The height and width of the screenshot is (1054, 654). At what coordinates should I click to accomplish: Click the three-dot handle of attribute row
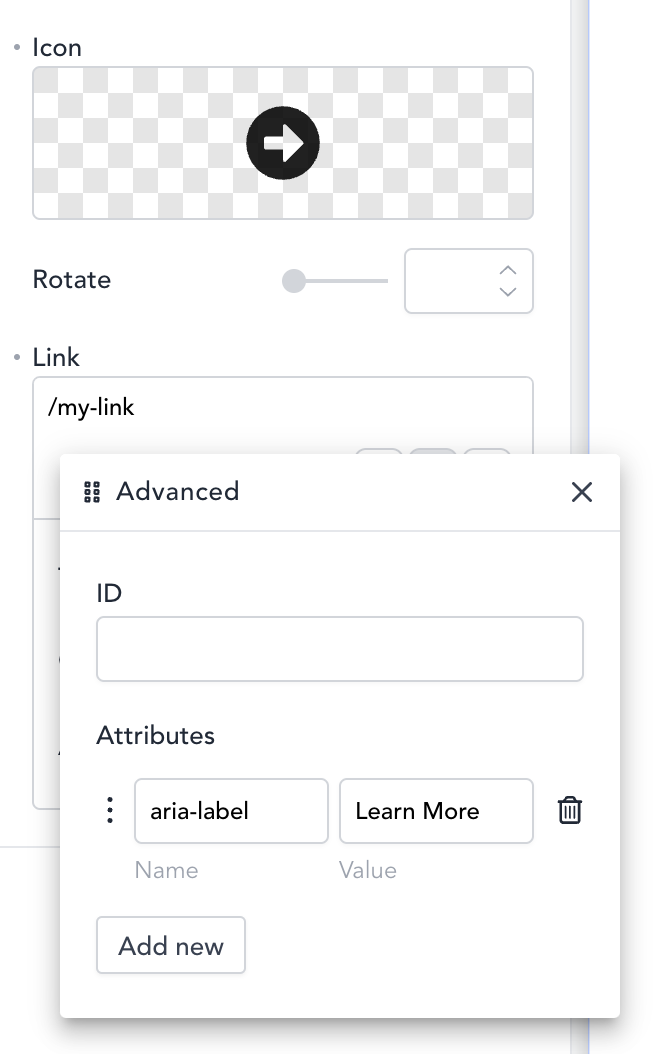111,810
